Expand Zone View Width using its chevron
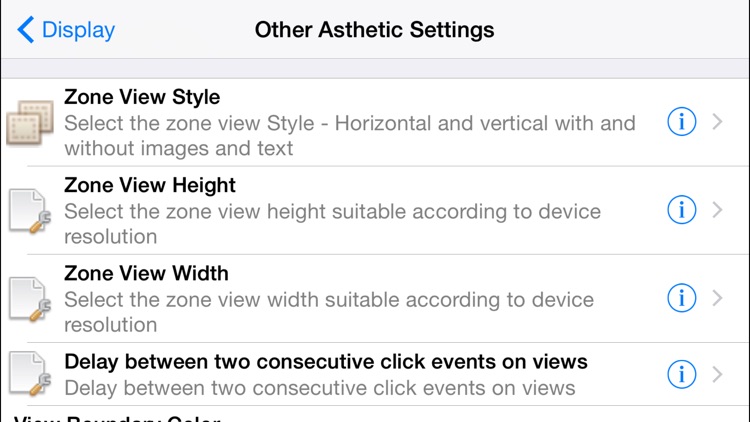Image resolution: width=750 pixels, height=422 pixels. (717, 298)
